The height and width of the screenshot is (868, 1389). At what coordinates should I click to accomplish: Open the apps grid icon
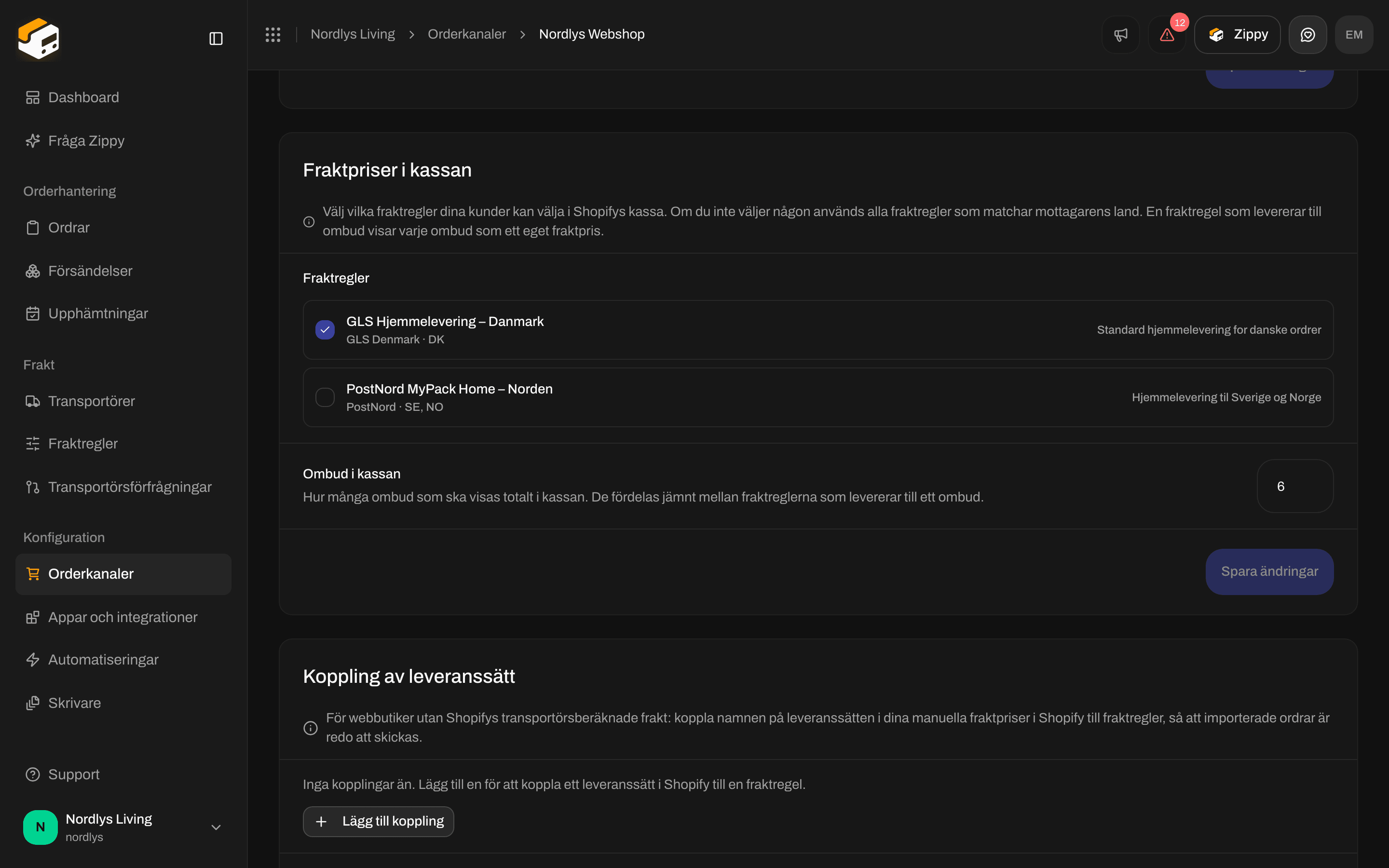coord(272,34)
